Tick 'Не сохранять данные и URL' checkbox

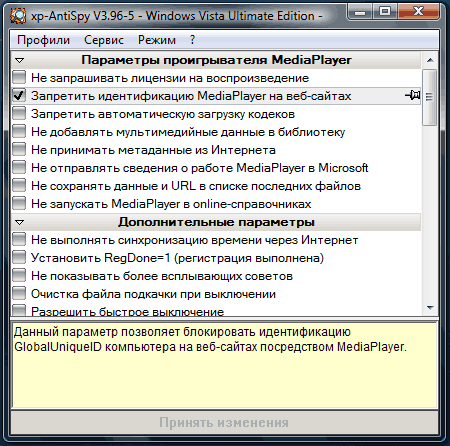[x=19, y=185]
